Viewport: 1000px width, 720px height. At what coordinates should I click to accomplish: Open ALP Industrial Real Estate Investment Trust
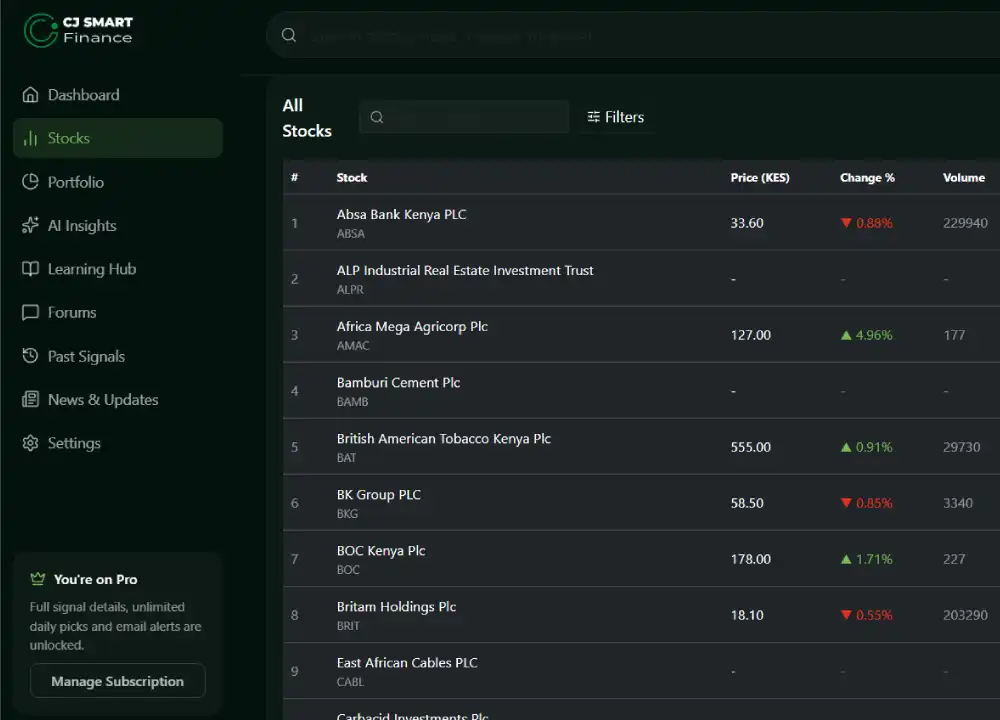[x=465, y=270]
